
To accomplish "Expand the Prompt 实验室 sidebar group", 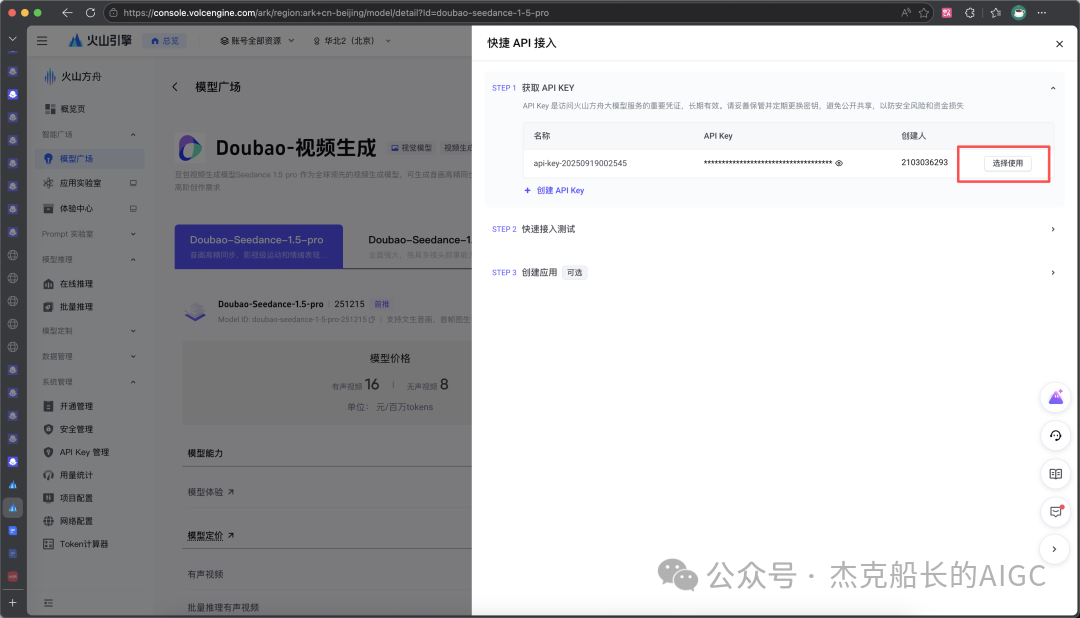I will (133, 234).
